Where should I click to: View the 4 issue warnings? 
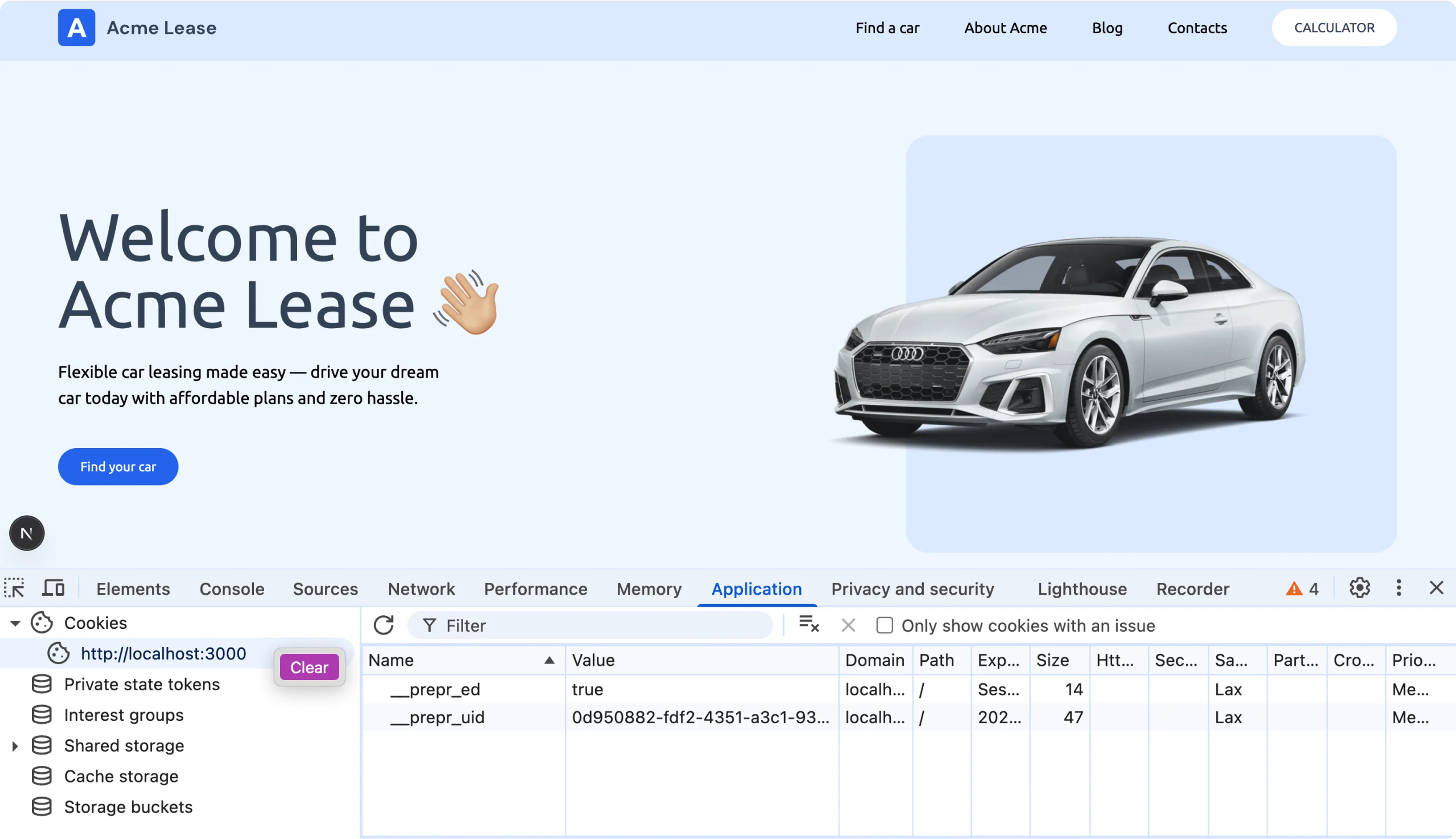(1302, 589)
